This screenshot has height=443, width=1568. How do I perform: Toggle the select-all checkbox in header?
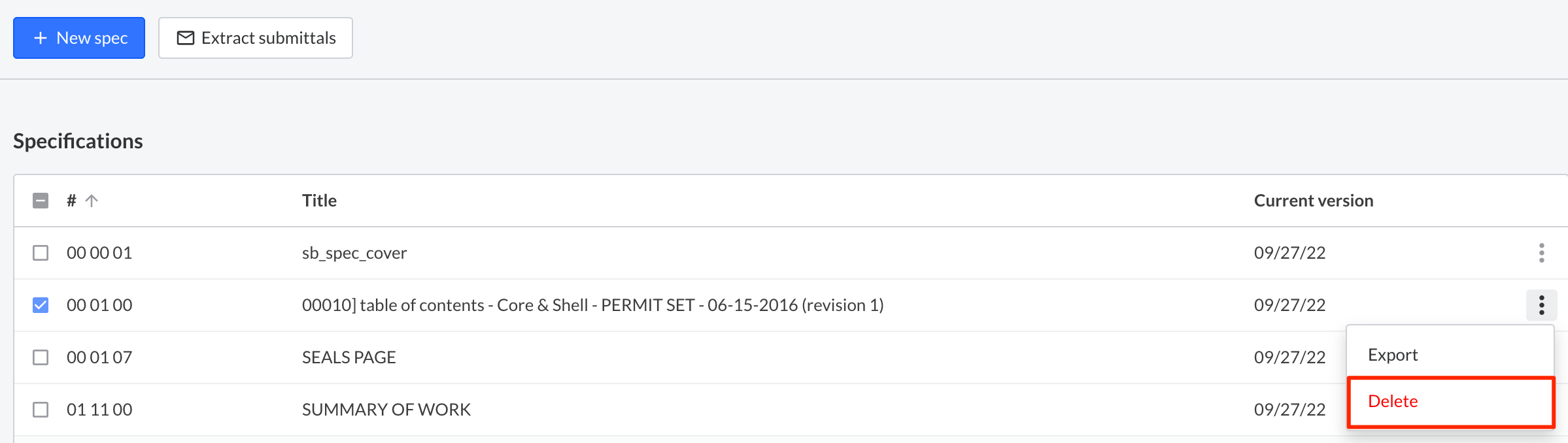point(41,201)
